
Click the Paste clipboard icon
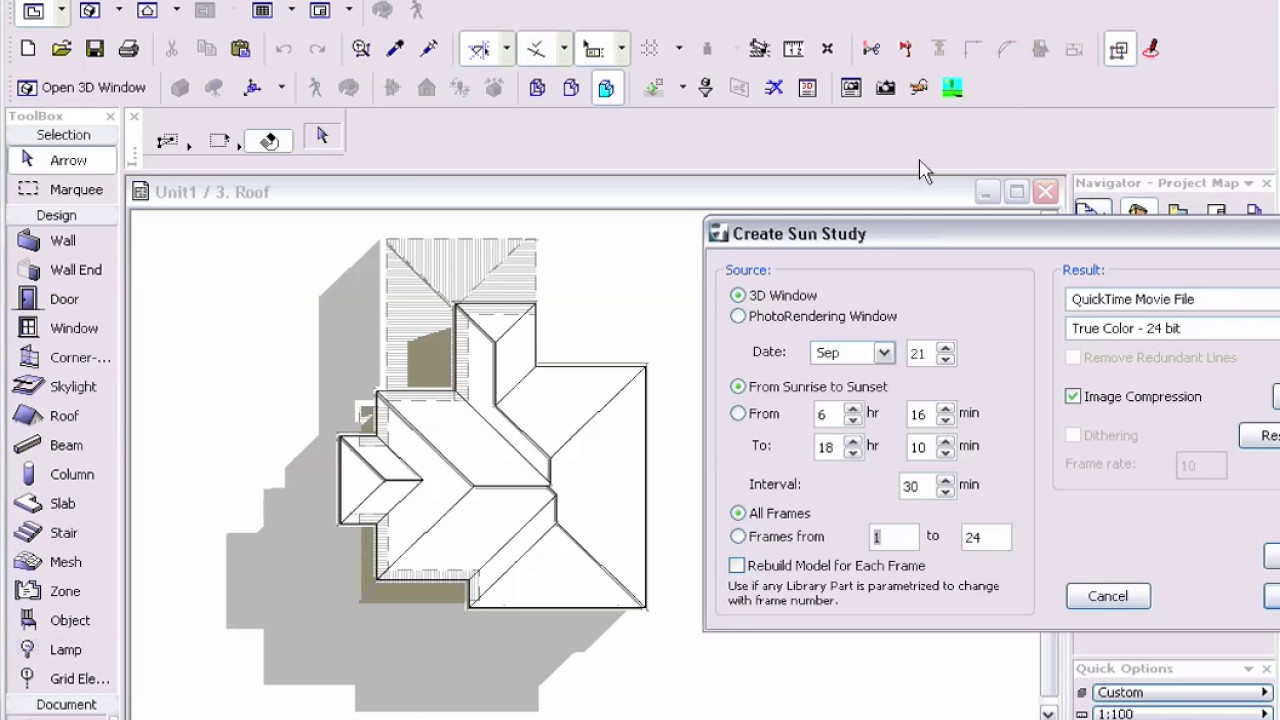tap(240, 48)
